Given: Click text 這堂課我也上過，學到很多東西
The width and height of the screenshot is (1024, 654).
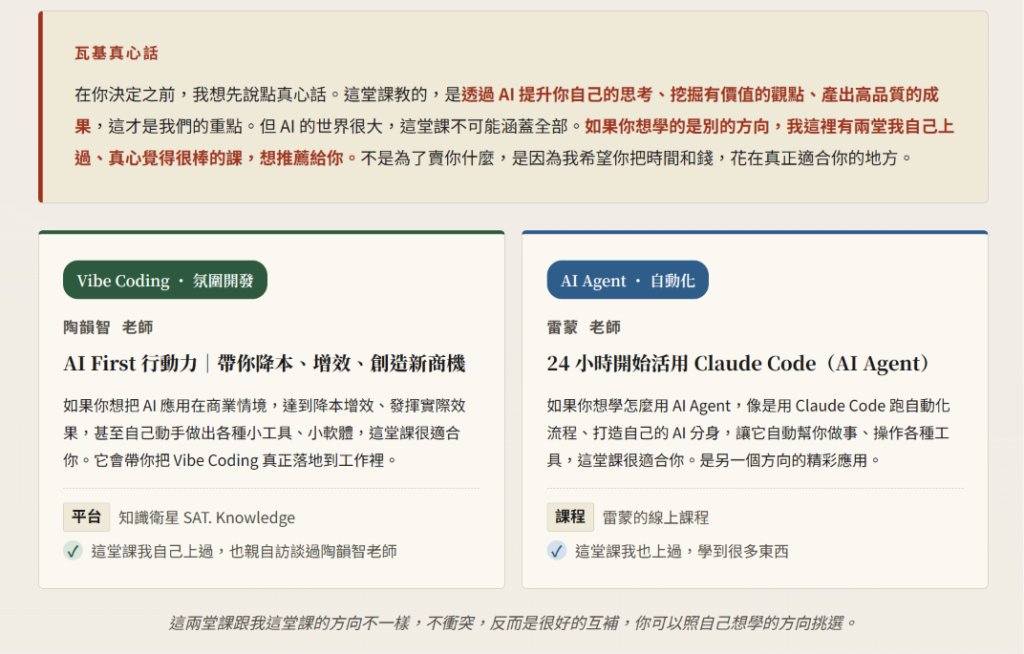Looking at the screenshot, I should 682,551.
